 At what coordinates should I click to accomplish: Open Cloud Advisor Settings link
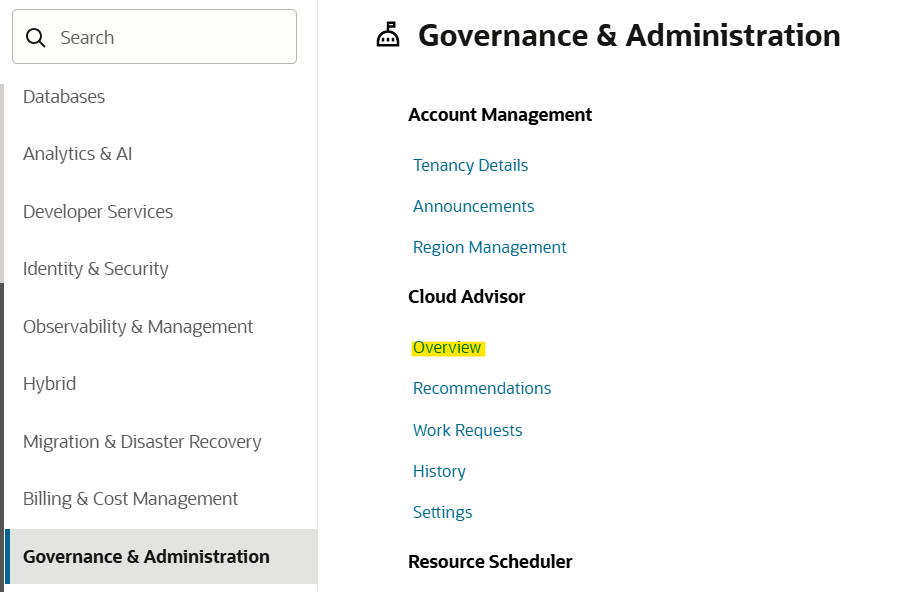point(442,513)
